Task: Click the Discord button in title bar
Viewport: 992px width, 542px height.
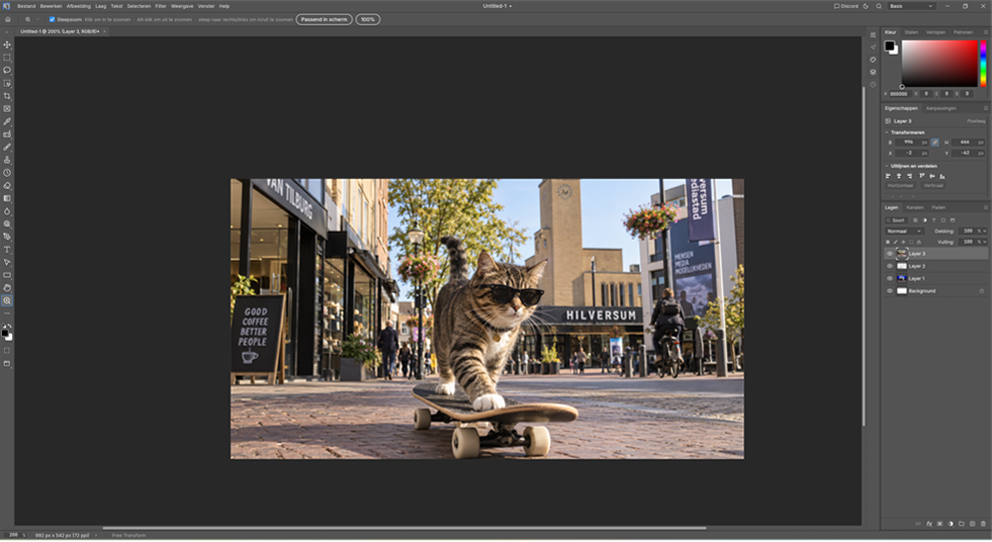Action: 846,6
